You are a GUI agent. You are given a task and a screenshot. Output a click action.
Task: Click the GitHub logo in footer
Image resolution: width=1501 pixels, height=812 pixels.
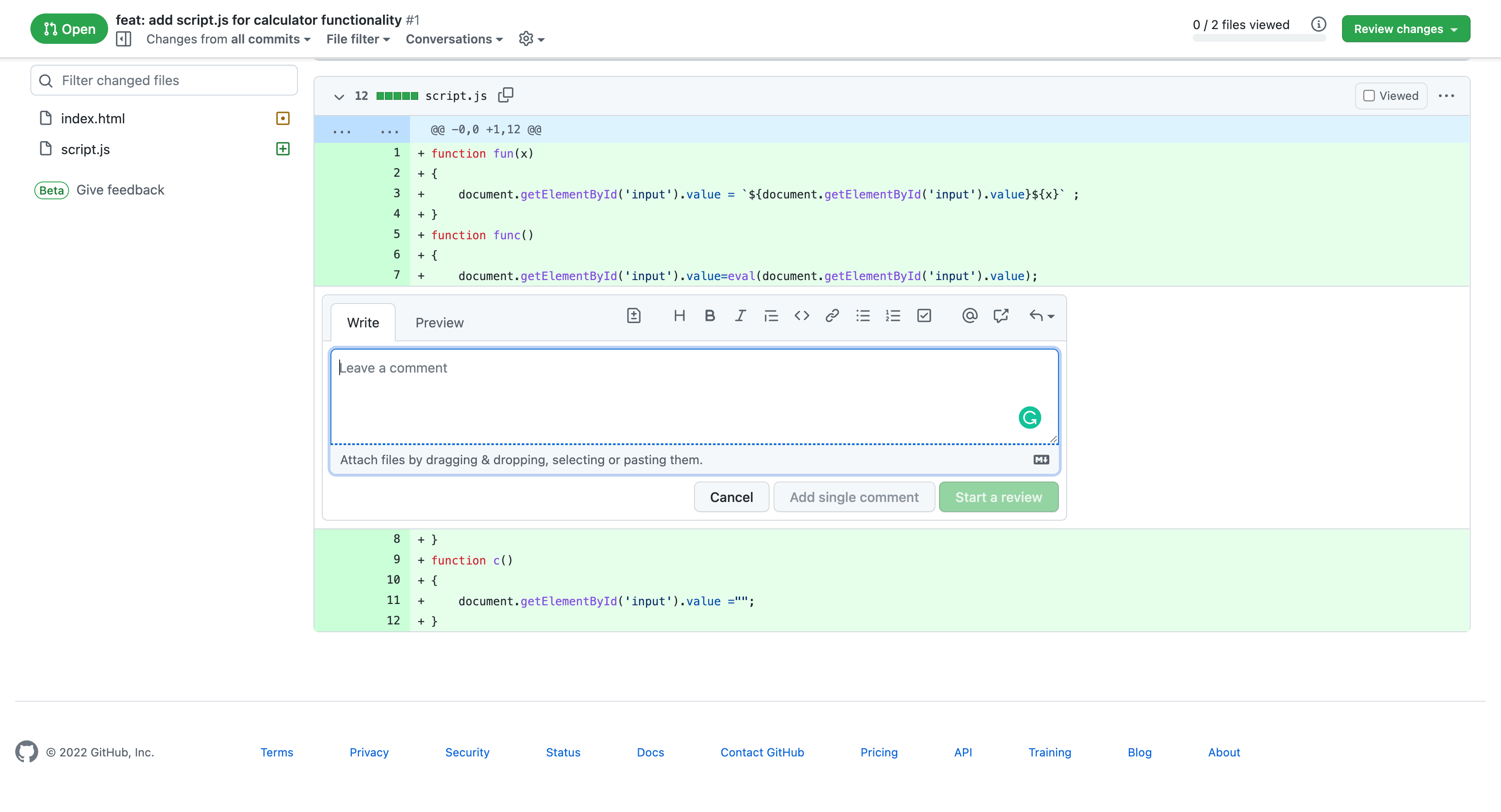point(27,752)
